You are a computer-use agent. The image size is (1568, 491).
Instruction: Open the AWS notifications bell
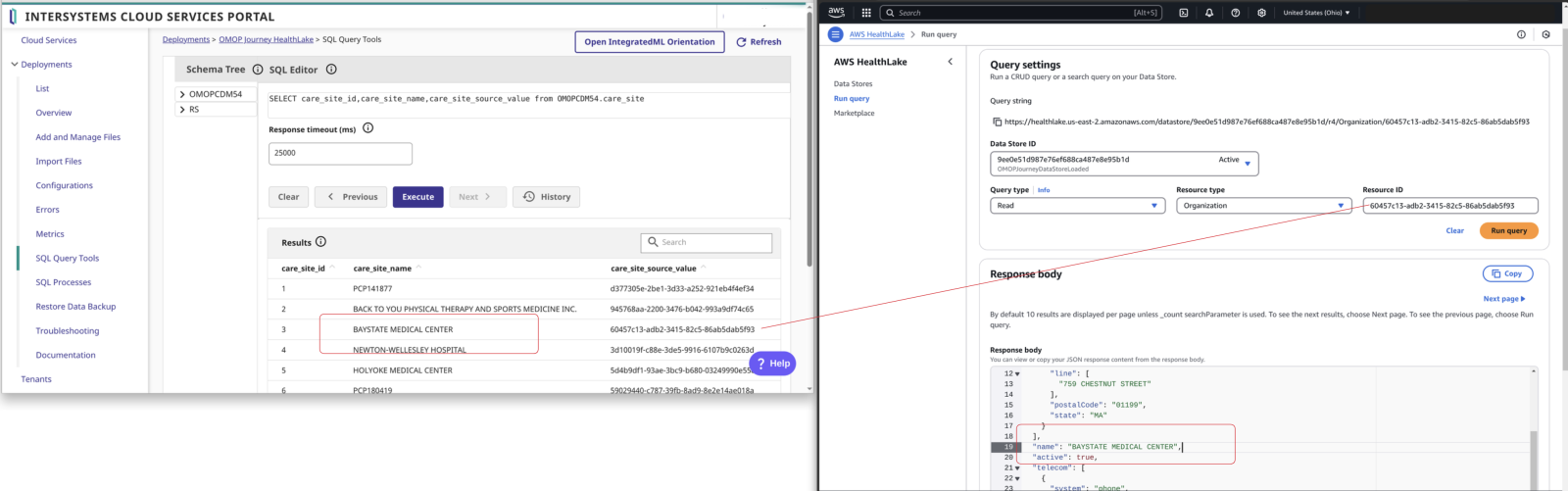(x=1209, y=13)
